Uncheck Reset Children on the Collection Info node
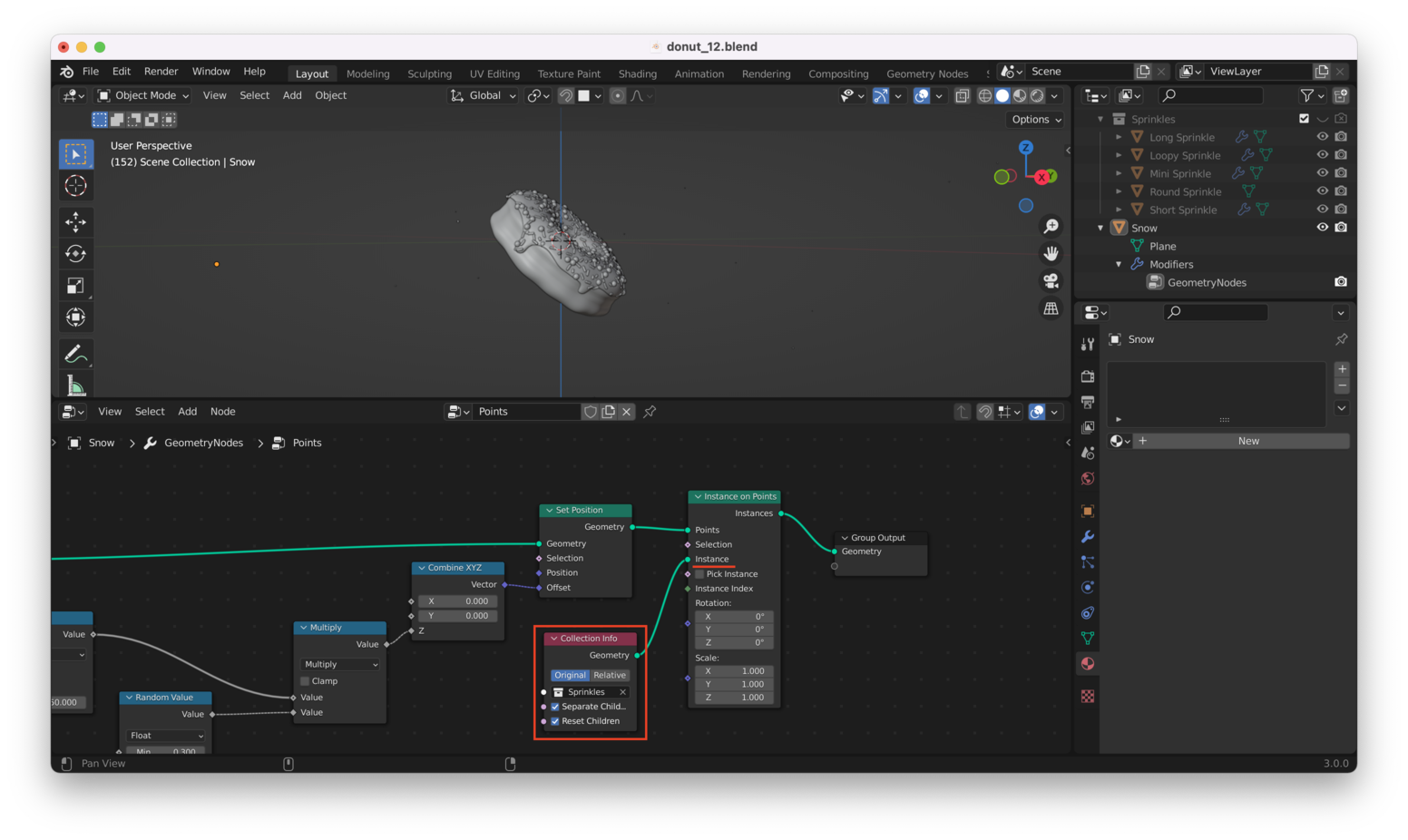 (555, 721)
